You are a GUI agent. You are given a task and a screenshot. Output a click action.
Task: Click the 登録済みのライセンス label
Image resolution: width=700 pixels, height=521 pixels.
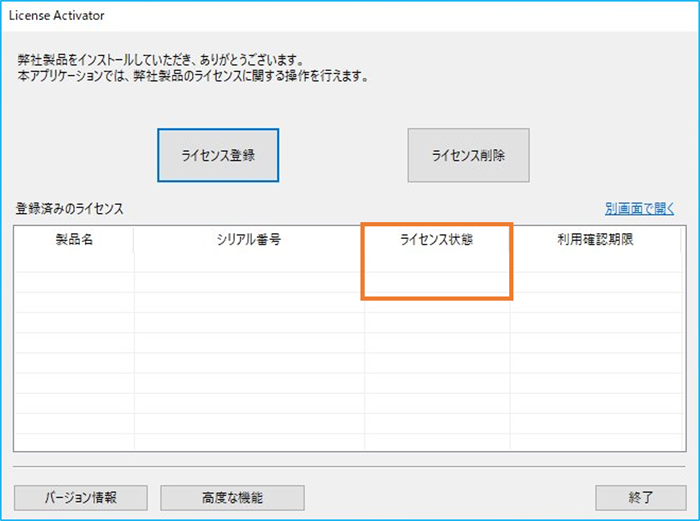[70, 209]
